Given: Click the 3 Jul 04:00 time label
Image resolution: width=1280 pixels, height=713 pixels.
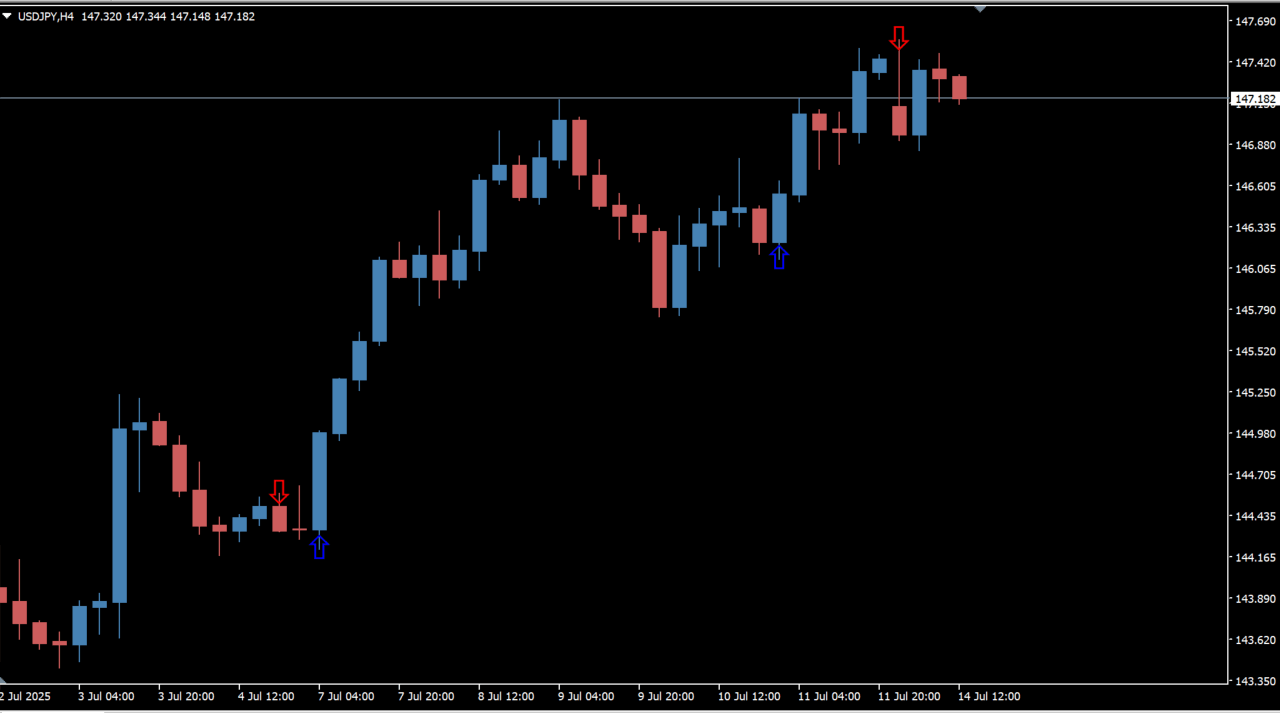Looking at the screenshot, I should [x=106, y=696].
